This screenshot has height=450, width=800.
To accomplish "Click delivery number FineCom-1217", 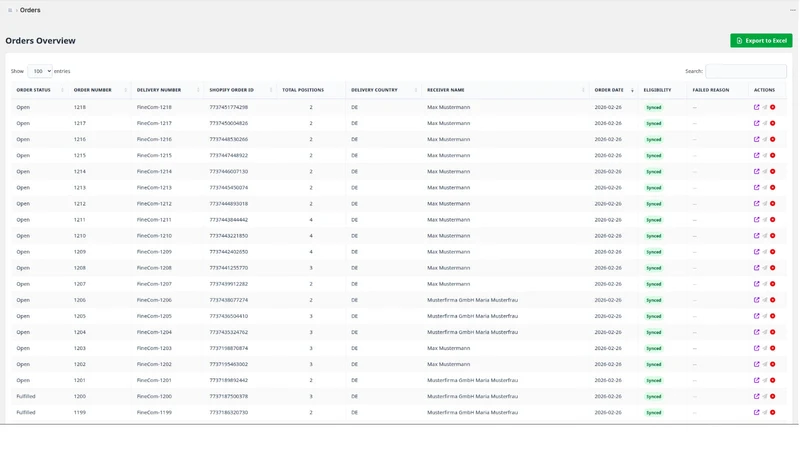I will [x=154, y=123].
